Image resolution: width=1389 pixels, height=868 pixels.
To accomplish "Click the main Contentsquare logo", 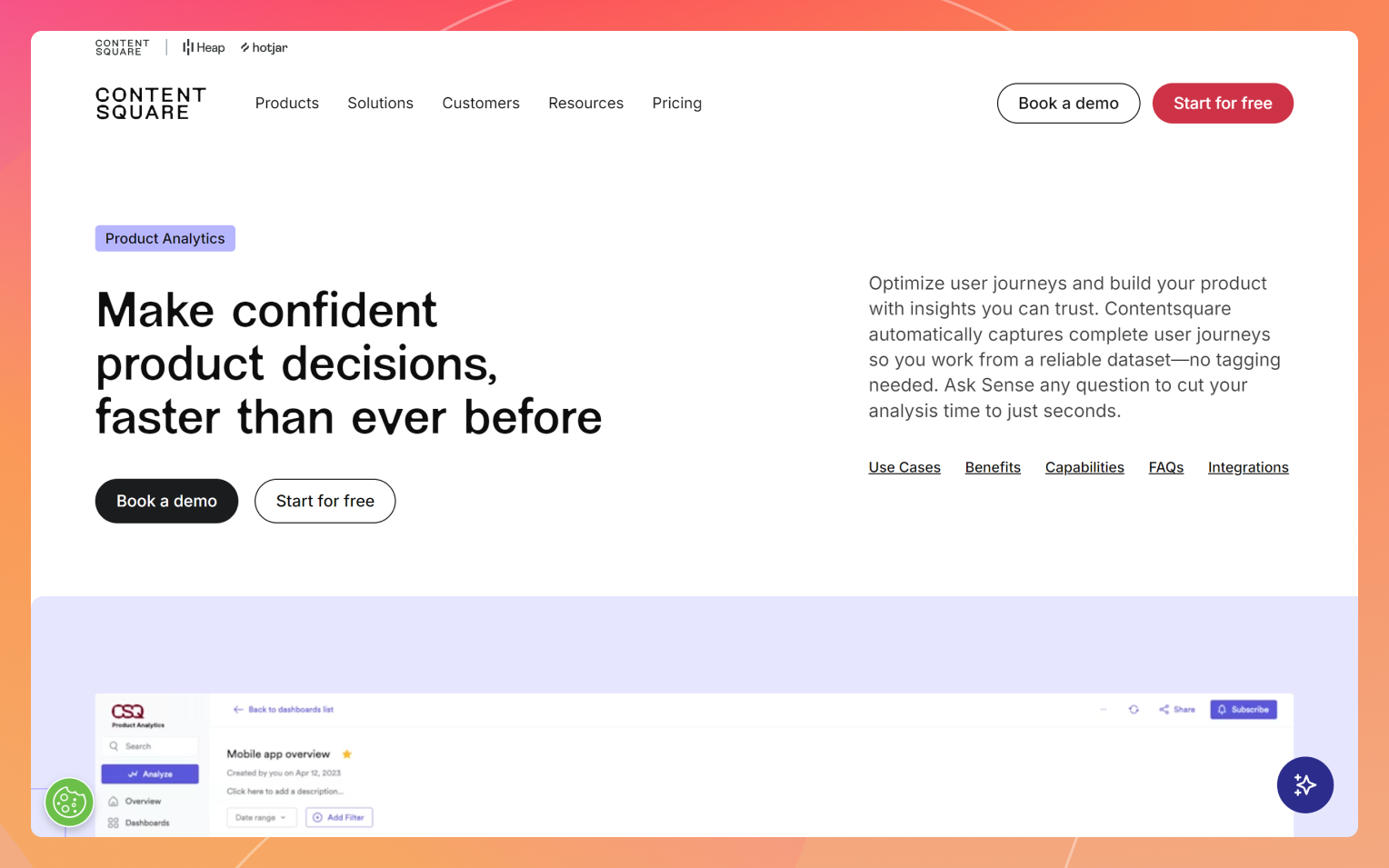I will pos(151,104).
